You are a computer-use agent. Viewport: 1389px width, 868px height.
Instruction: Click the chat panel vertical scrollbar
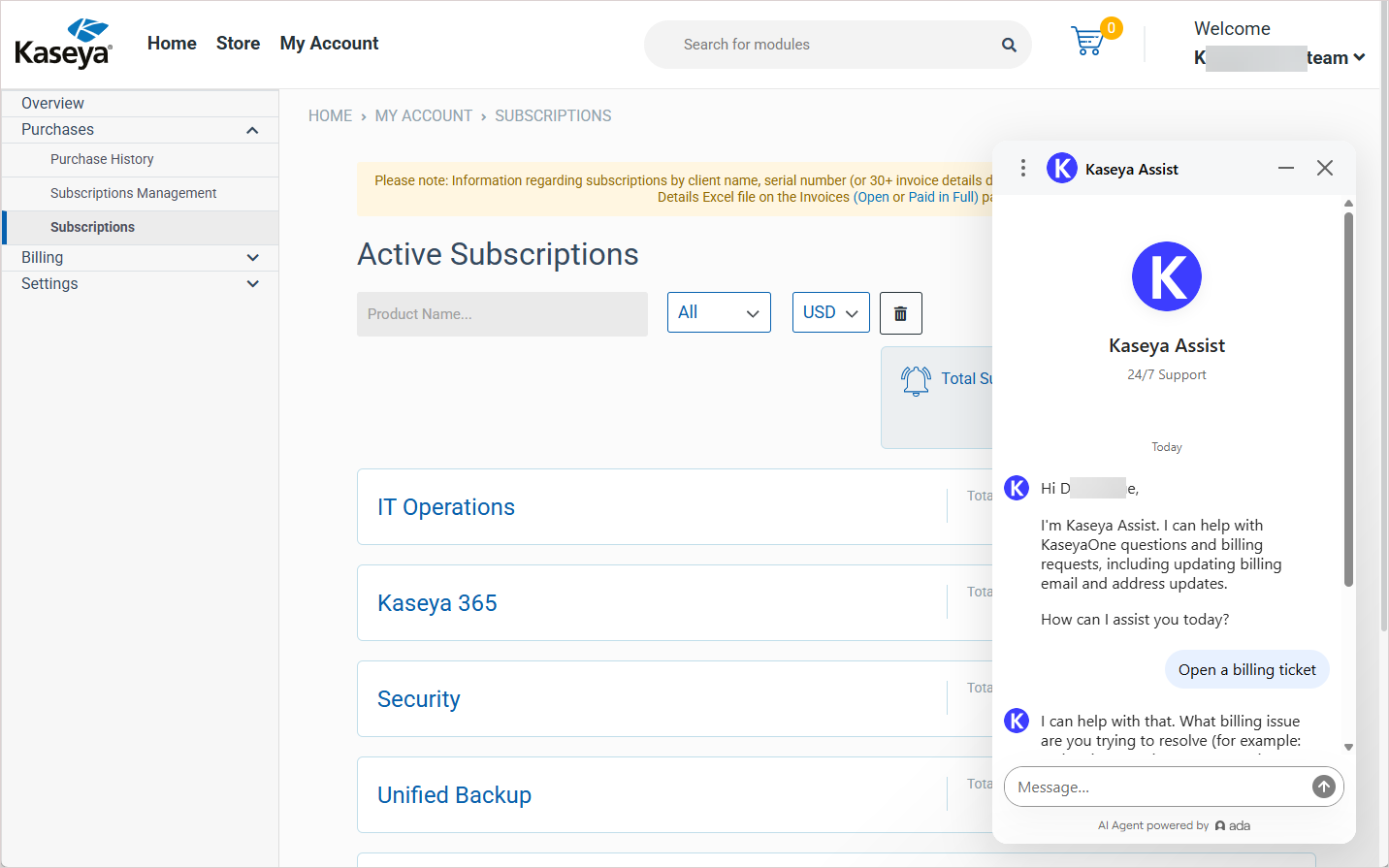pos(1348,399)
